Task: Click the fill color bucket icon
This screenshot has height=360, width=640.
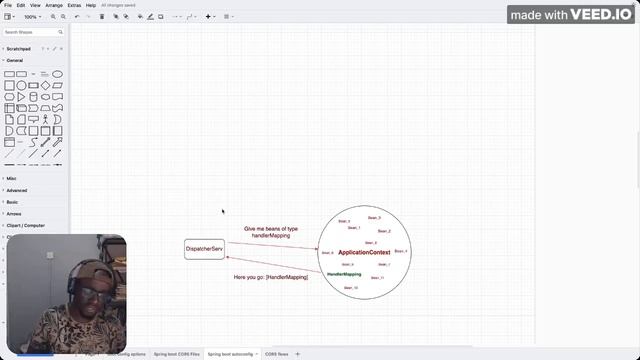Action: point(140,17)
